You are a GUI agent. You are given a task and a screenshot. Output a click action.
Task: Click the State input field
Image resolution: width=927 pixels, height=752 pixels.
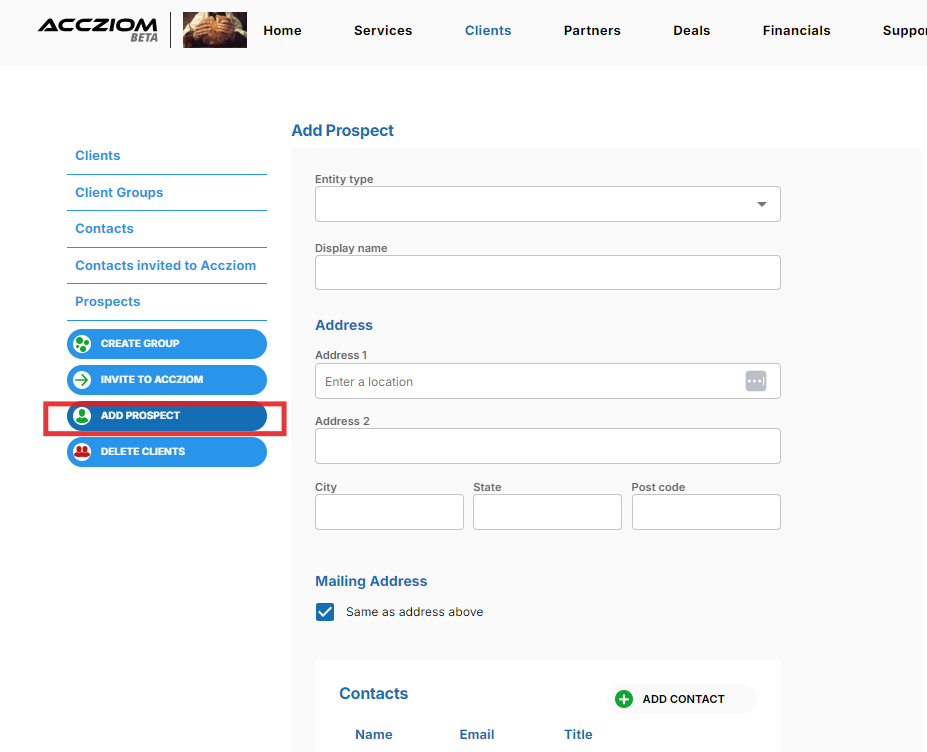[x=547, y=512]
